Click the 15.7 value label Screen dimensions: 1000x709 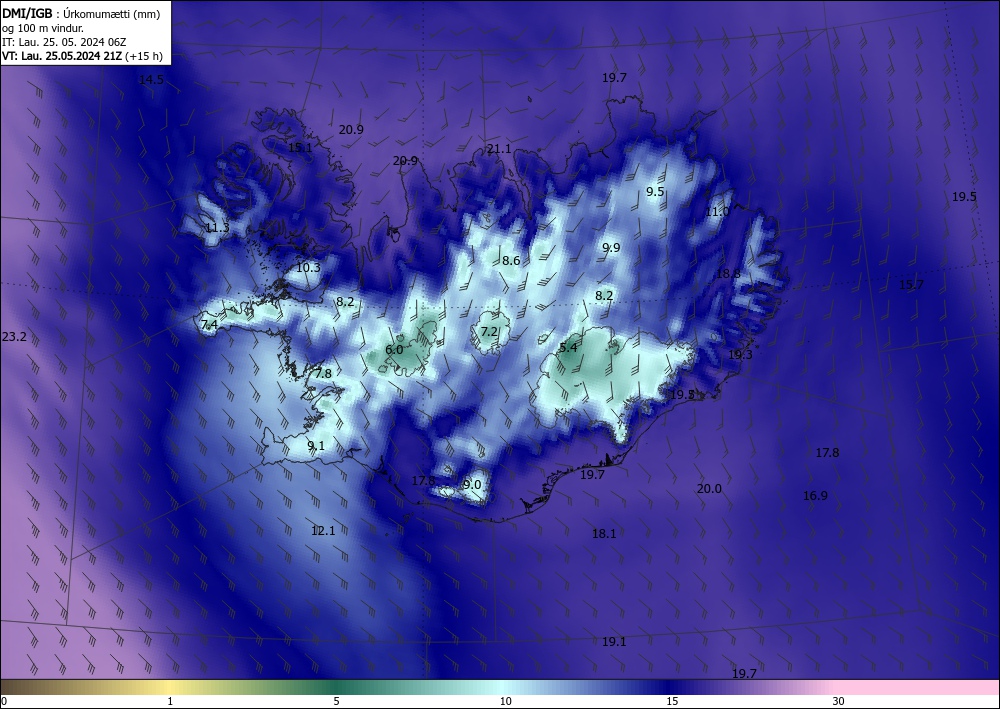coord(911,284)
